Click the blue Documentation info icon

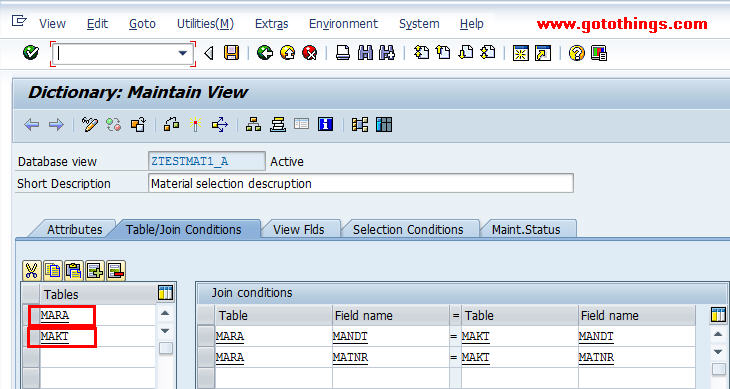[x=325, y=125]
